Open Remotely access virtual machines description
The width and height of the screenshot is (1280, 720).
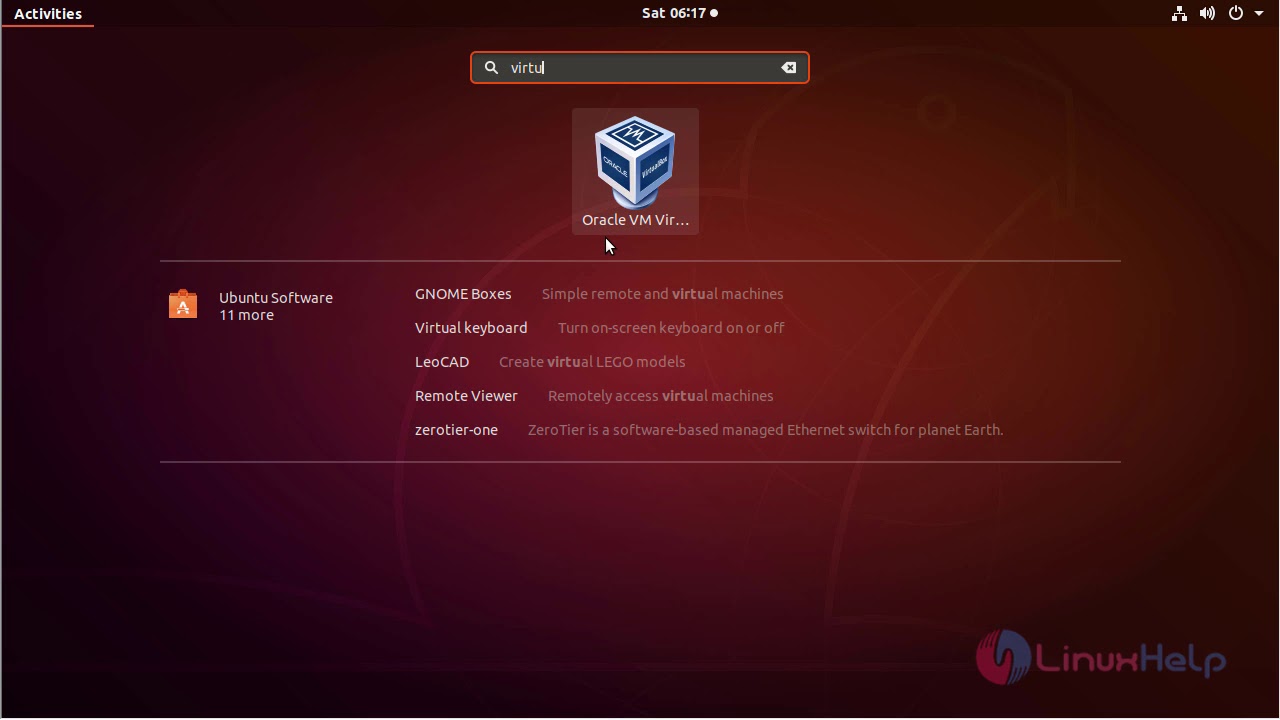click(x=661, y=396)
